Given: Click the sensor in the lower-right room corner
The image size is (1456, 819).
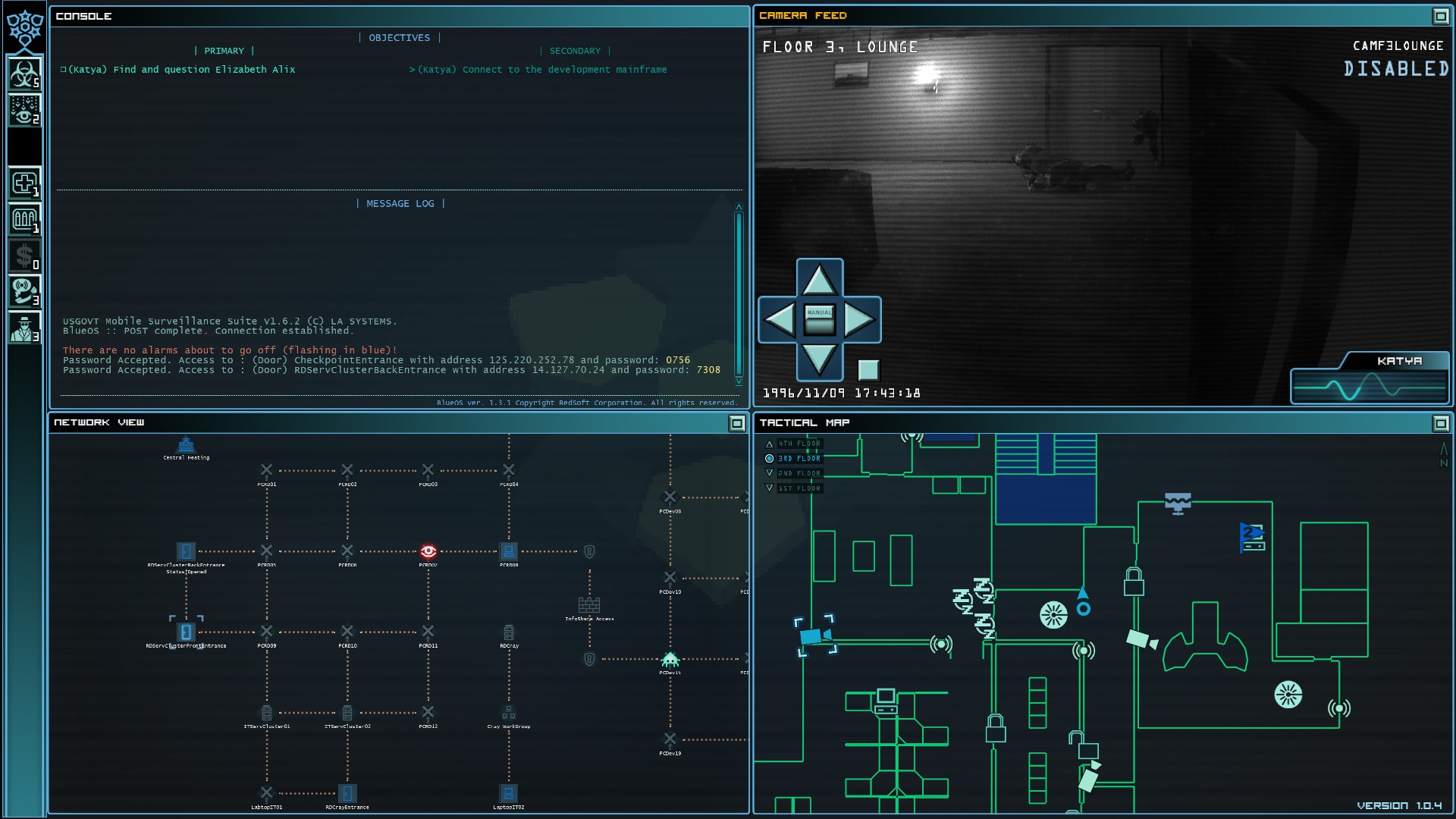Looking at the screenshot, I should pyautogui.click(x=1339, y=708).
